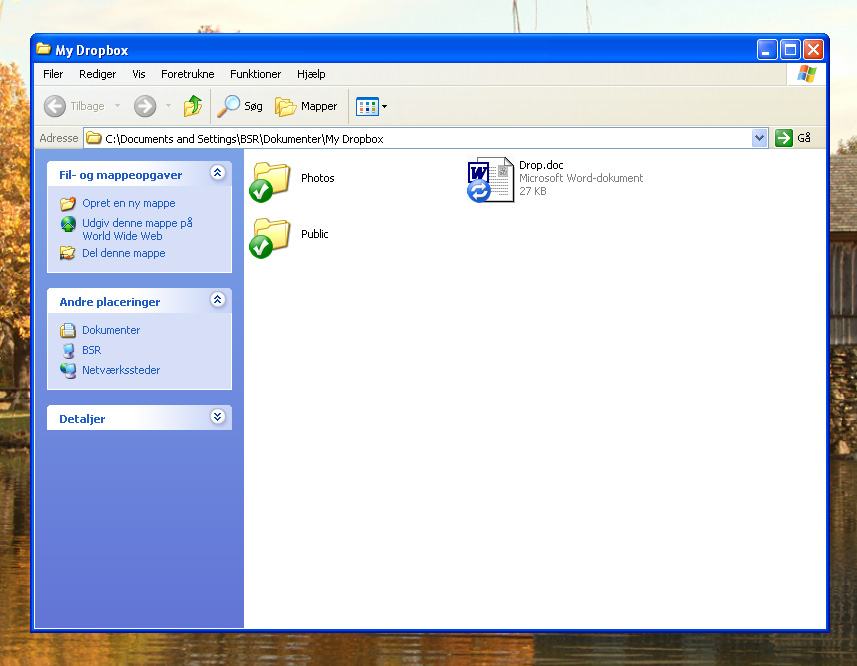The height and width of the screenshot is (666, 857).
Task: Click the Up folder toolbar icon
Action: (193, 106)
